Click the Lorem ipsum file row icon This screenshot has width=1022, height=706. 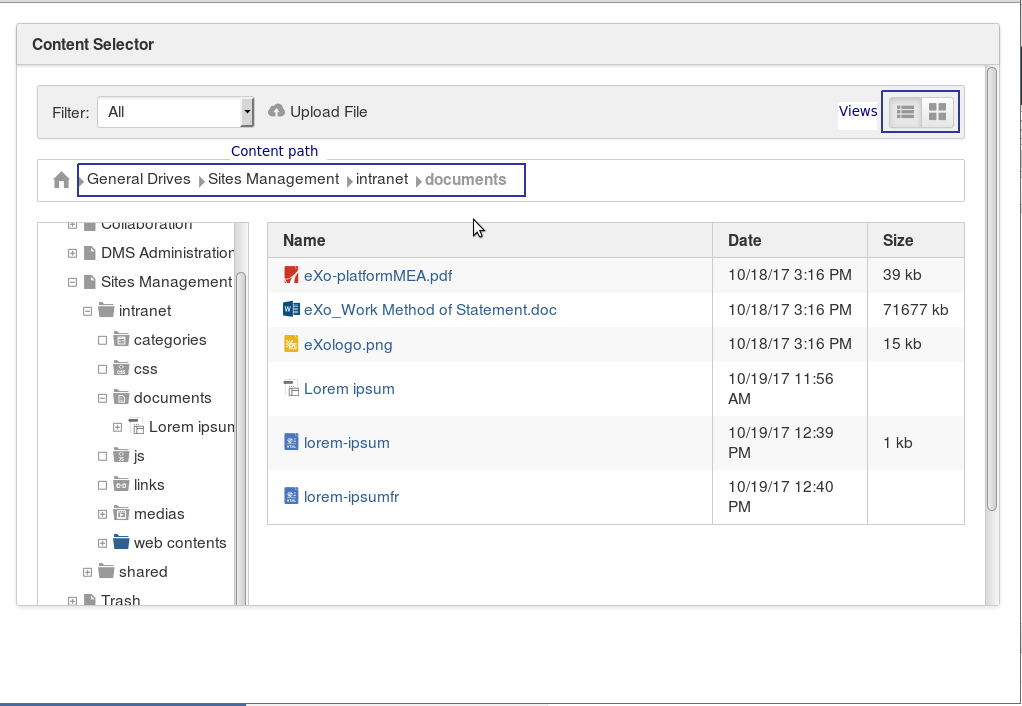click(x=291, y=389)
